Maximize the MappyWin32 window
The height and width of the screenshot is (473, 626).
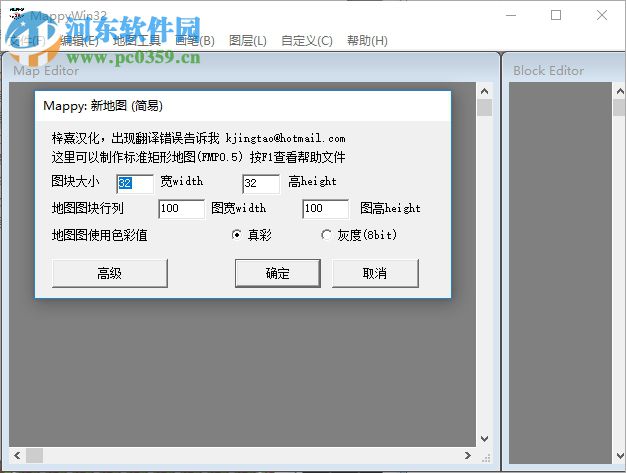[x=556, y=16]
